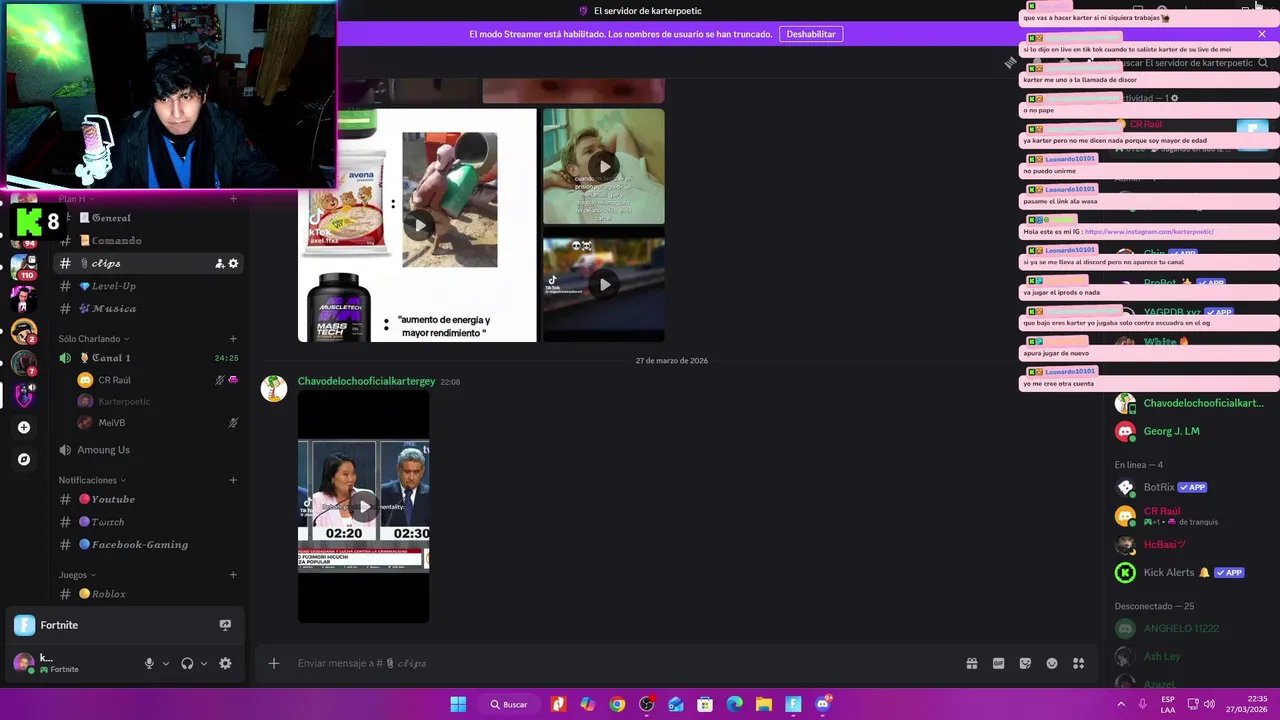
Task: Collapse the Notificaciones category
Action: (91, 480)
